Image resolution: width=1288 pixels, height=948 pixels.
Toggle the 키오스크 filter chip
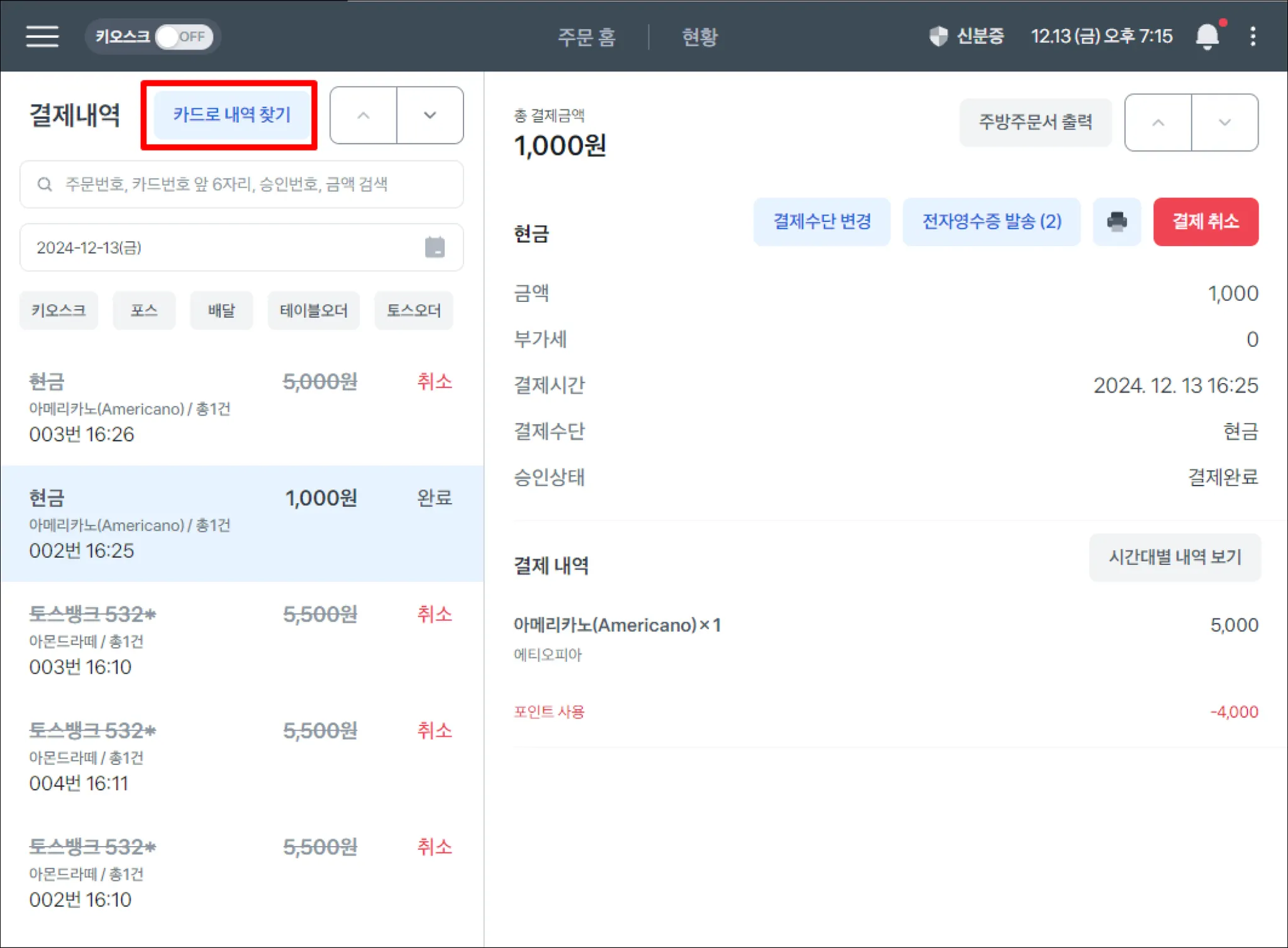(58, 310)
